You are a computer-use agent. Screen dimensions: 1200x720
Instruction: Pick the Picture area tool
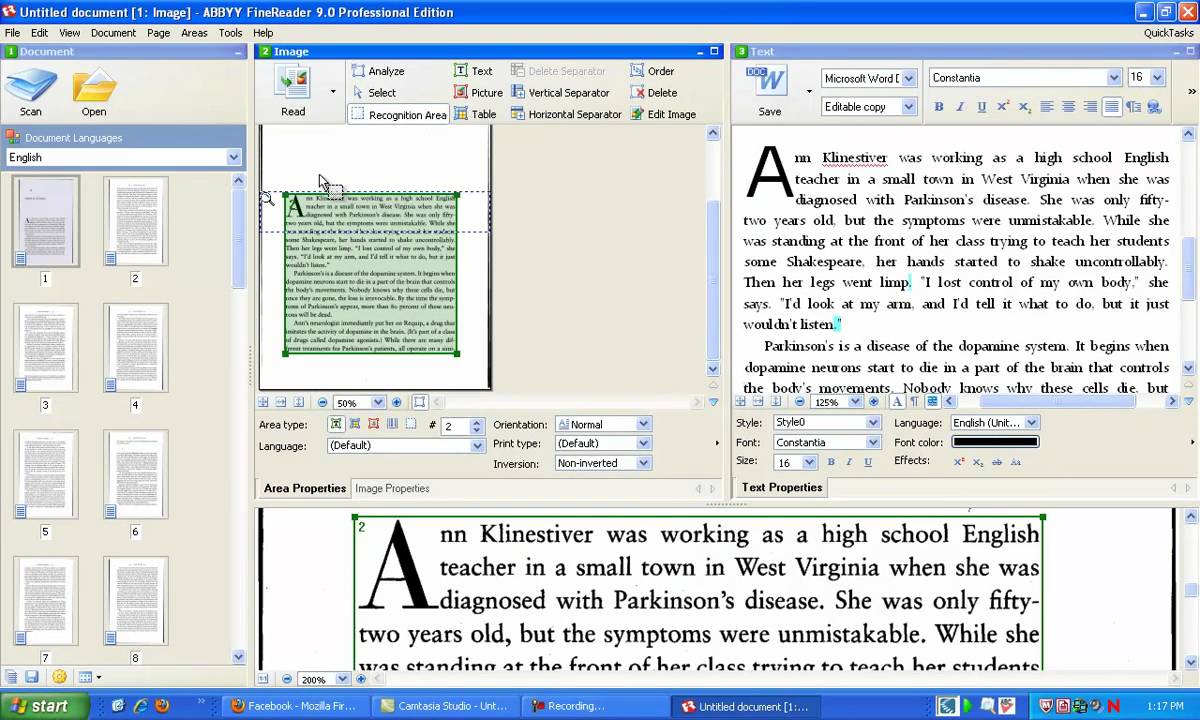tap(478, 92)
